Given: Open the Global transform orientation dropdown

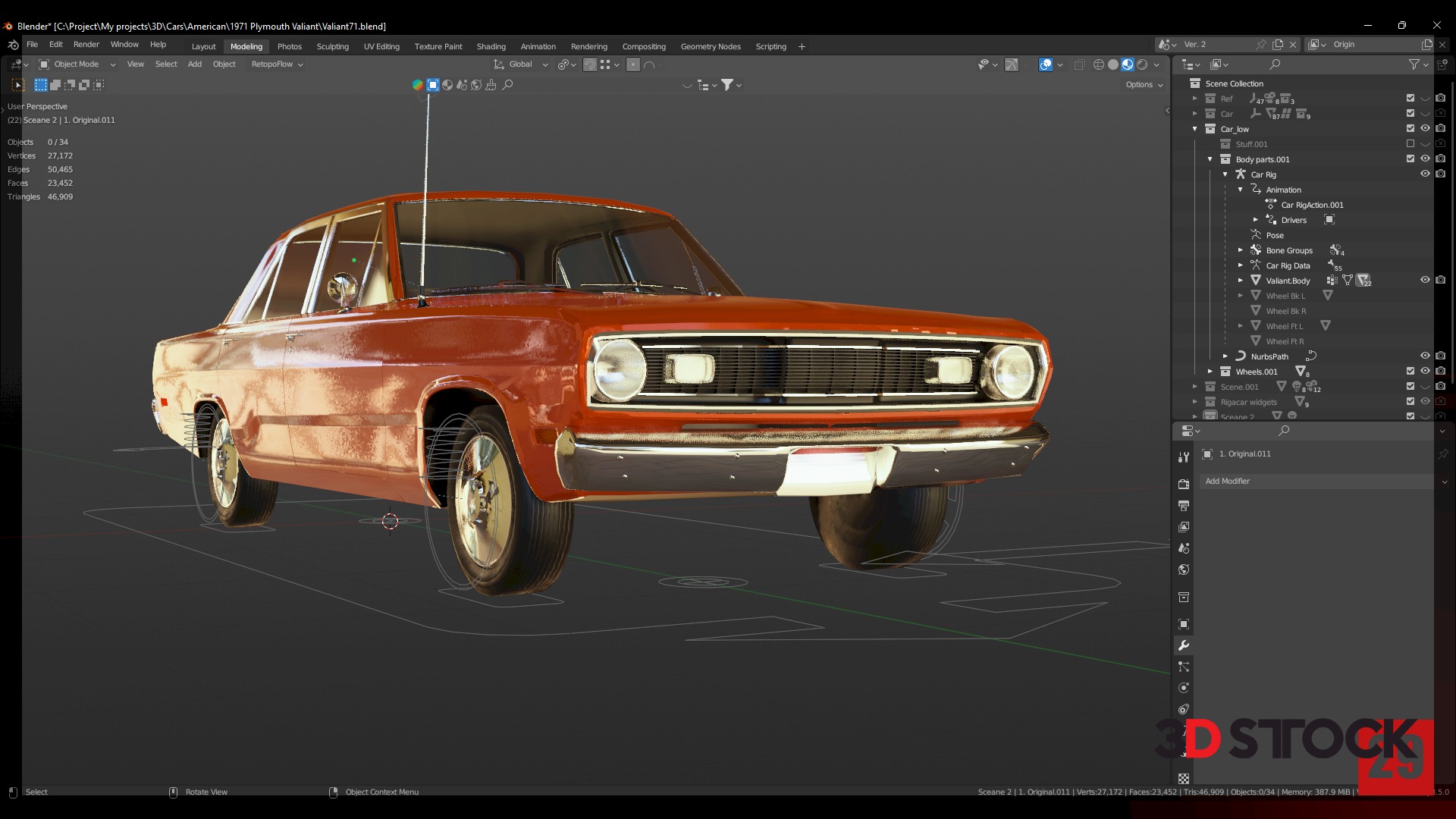Looking at the screenshot, I should pos(521,64).
